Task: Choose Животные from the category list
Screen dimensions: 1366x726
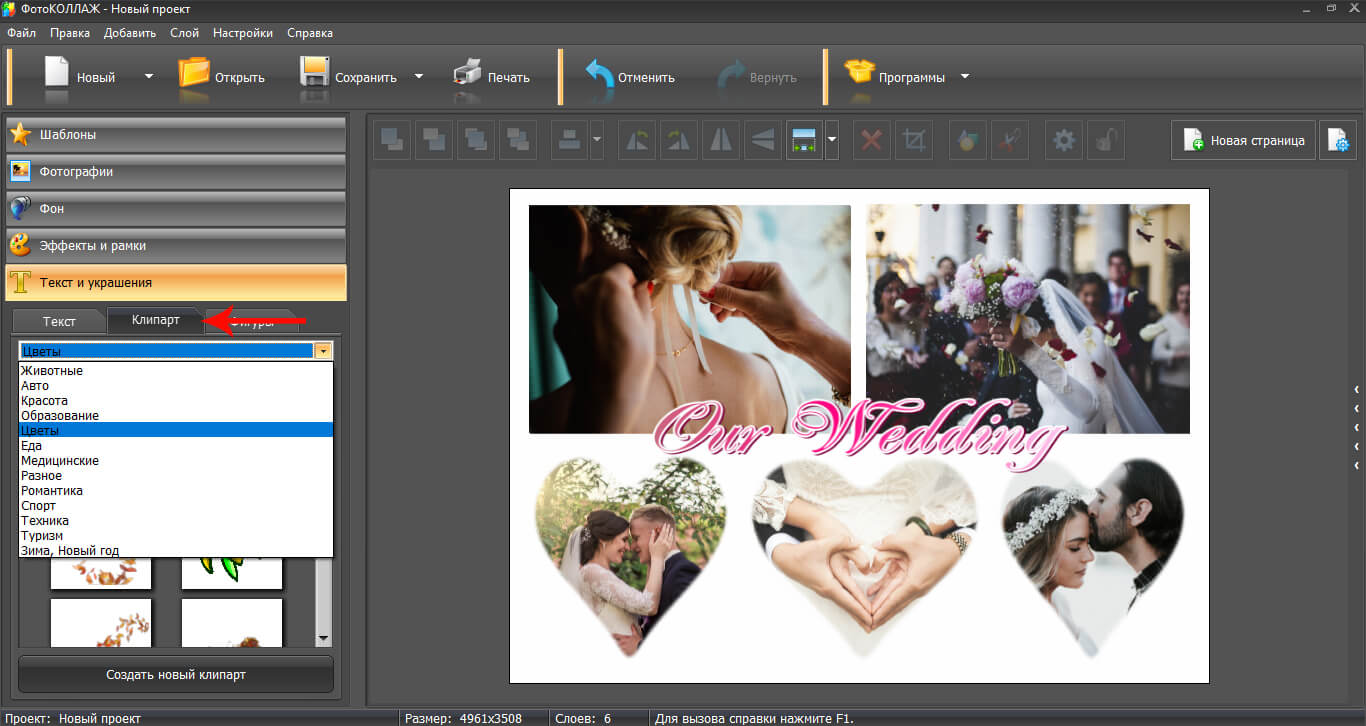Action: pyautogui.click(x=176, y=371)
